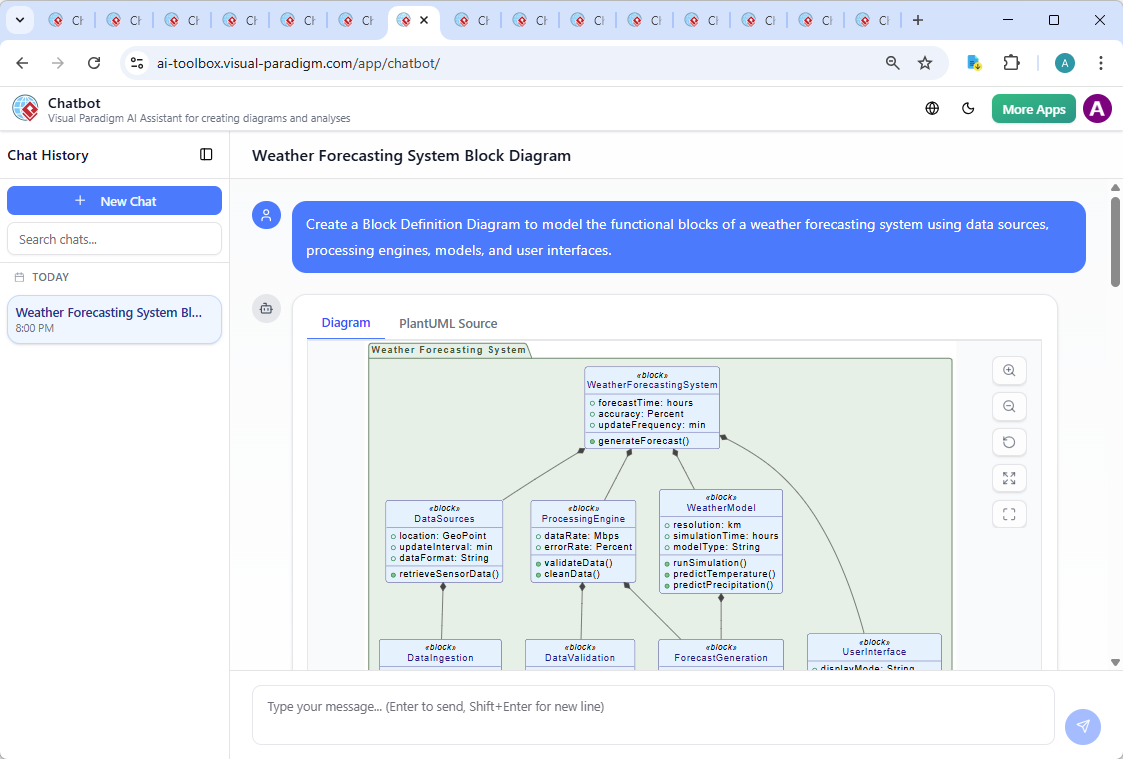Fit the diagram to the frame
1123x759 pixels.
click(1009, 514)
